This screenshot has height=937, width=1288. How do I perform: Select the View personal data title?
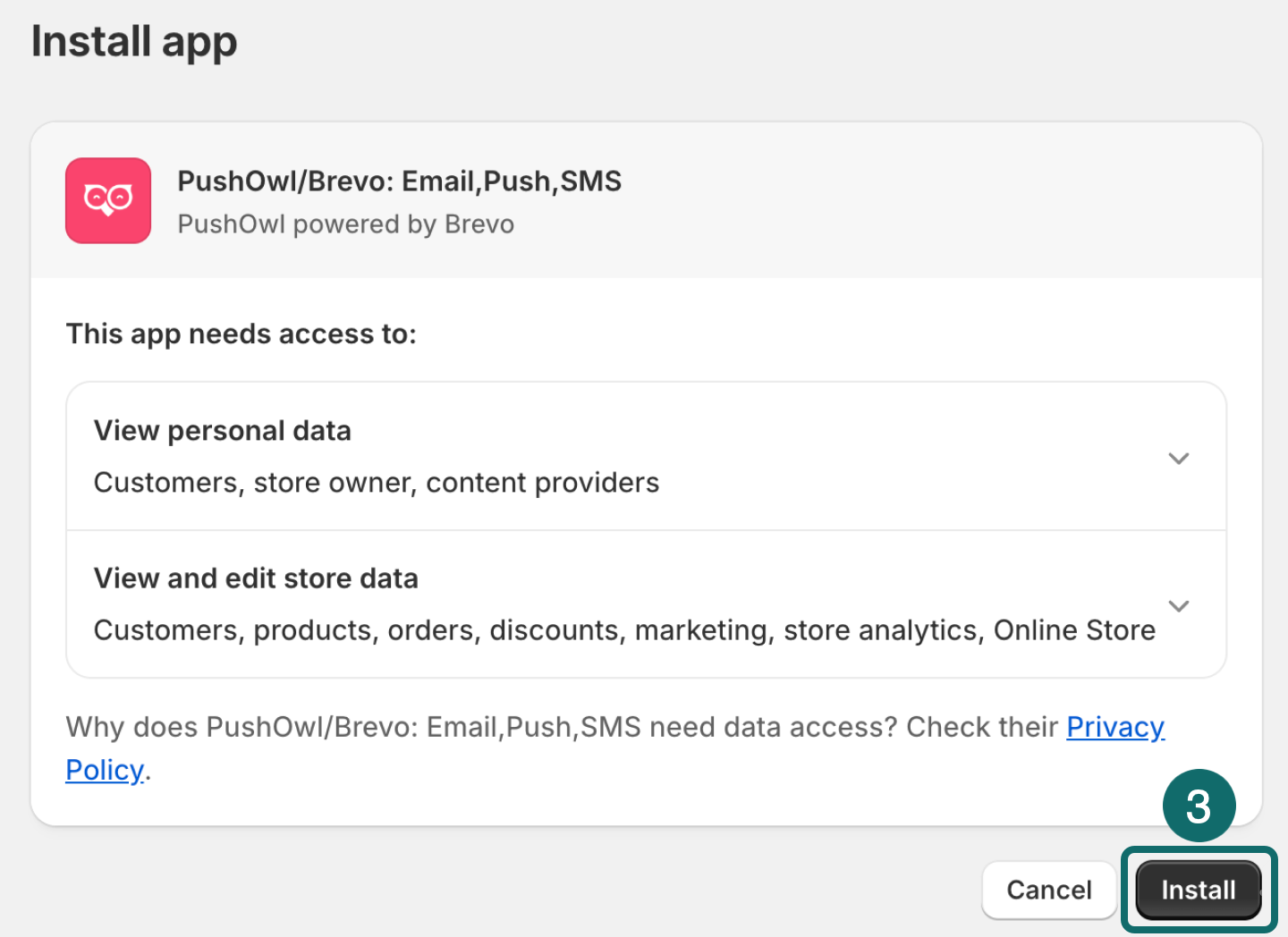[223, 431]
